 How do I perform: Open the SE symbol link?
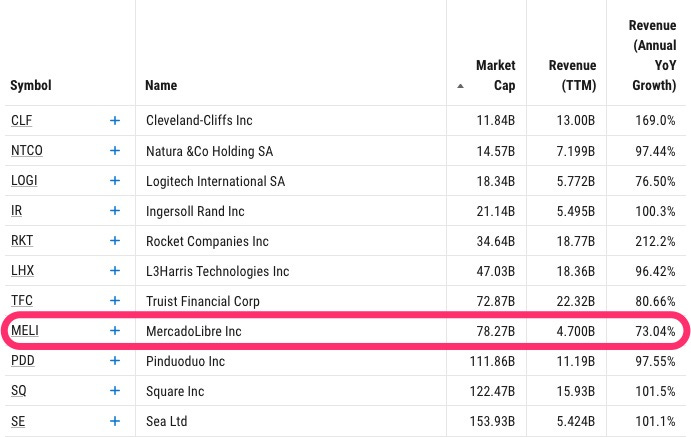[x=18, y=421]
